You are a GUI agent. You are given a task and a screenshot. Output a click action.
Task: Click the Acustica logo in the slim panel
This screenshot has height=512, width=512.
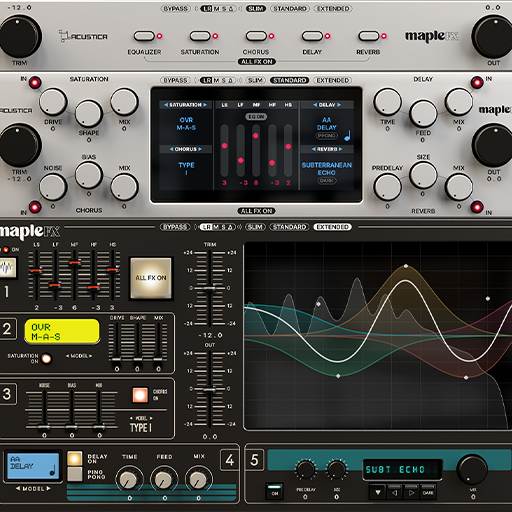click(83, 36)
